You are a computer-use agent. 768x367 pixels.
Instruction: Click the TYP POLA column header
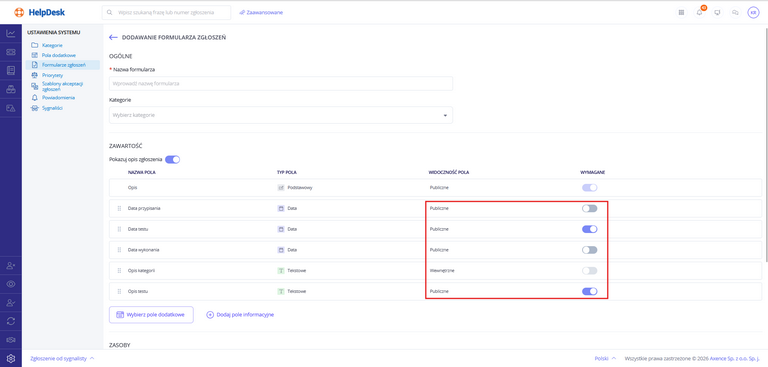tap(287, 172)
